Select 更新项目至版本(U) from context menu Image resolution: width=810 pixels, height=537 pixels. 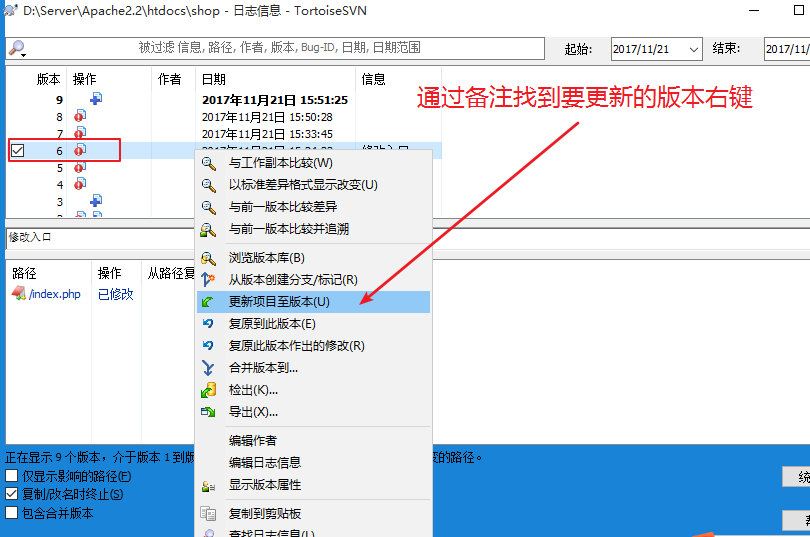click(279, 301)
